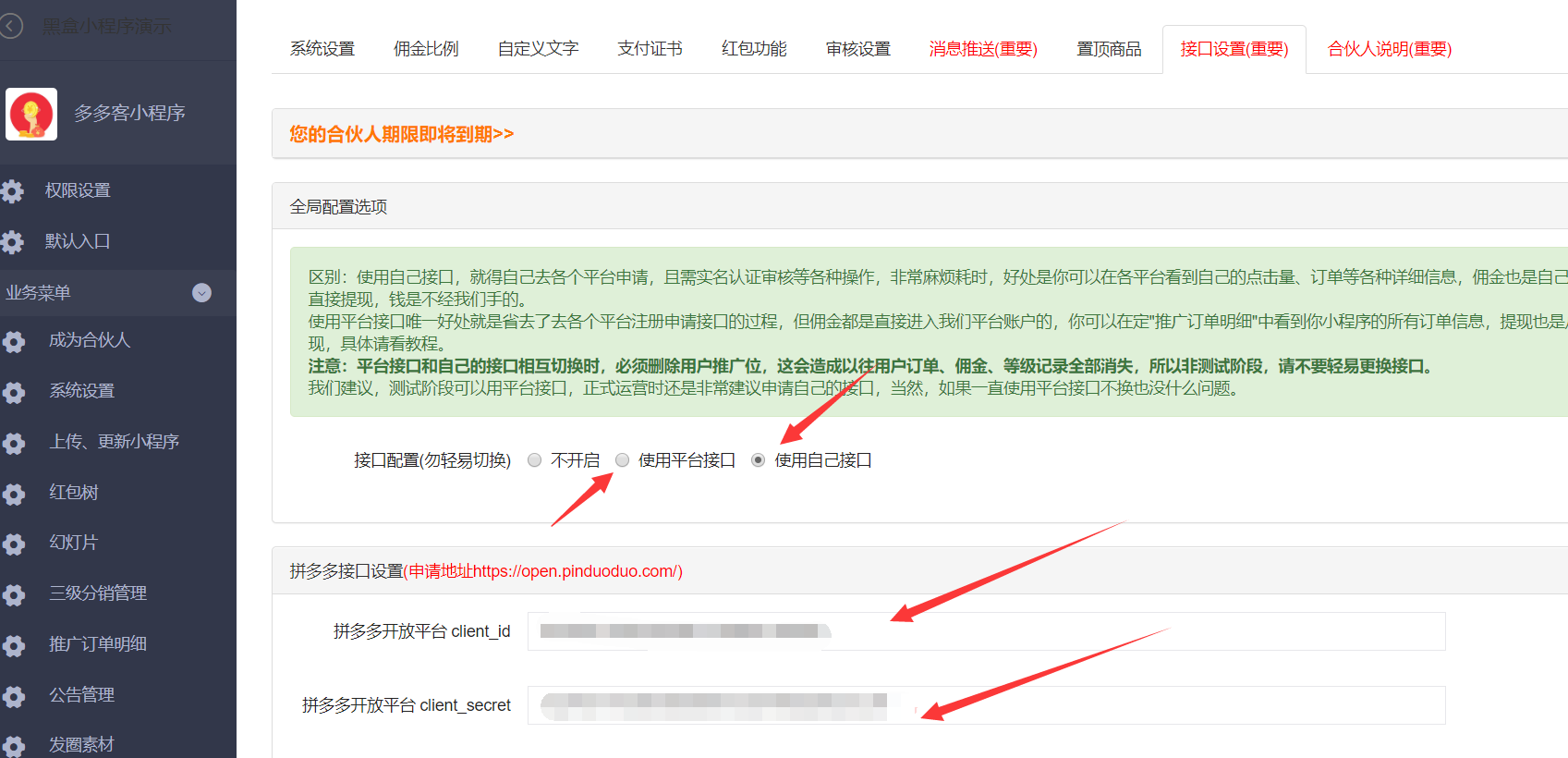Viewport: 1568px width, 758px height.
Task: Open 三级分销管理 menu item
Action: (x=98, y=593)
